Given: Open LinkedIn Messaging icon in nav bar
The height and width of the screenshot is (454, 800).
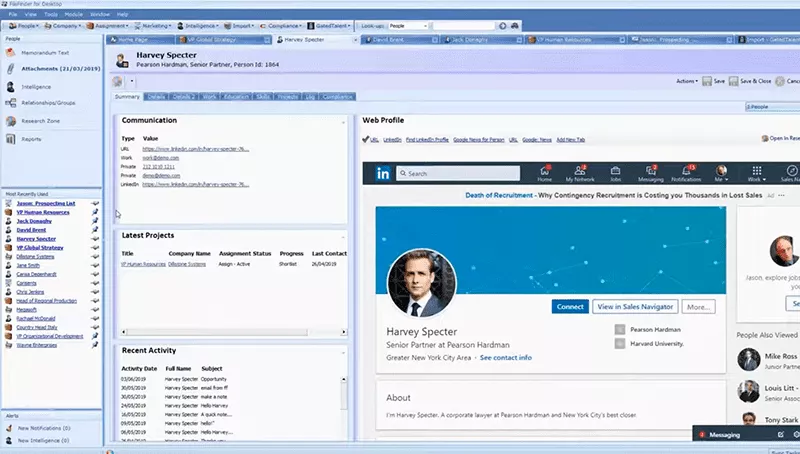Looking at the screenshot, I should (651, 173).
